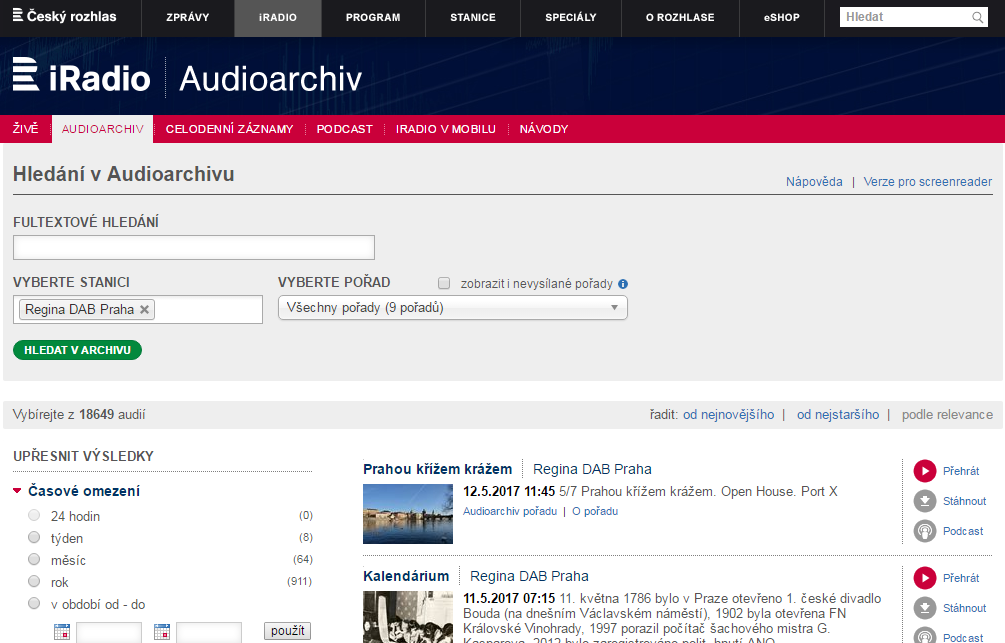1005x643 pixels.
Task: Play the Kalendárium episode
Action: 924,578
